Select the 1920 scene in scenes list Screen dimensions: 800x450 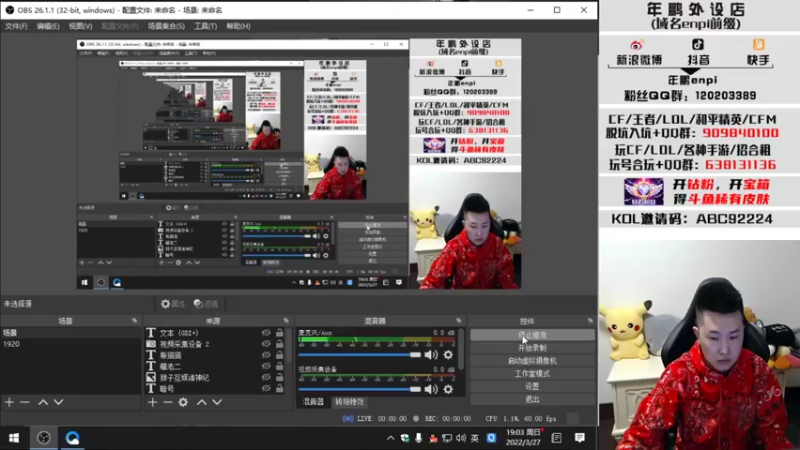click(x=70, y=344)
